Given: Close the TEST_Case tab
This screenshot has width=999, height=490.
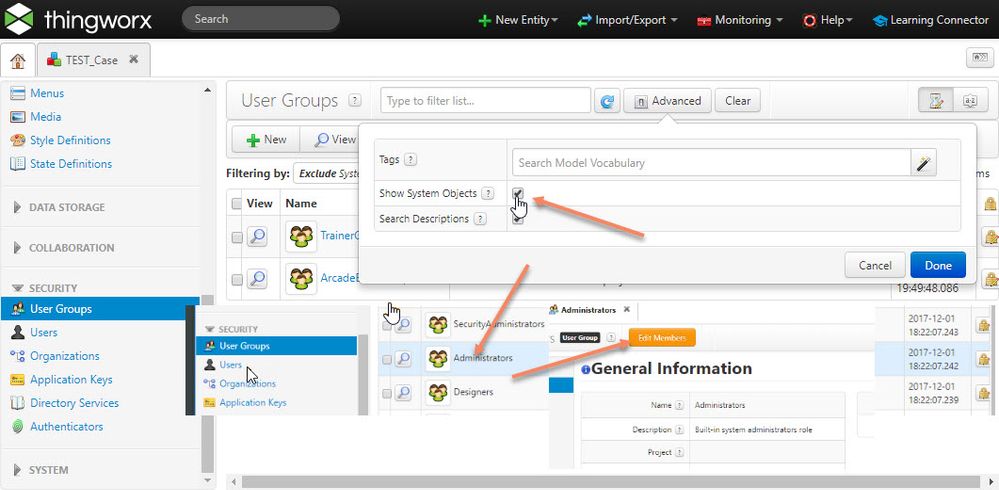Looking at the screenshot, I should 133,59.
